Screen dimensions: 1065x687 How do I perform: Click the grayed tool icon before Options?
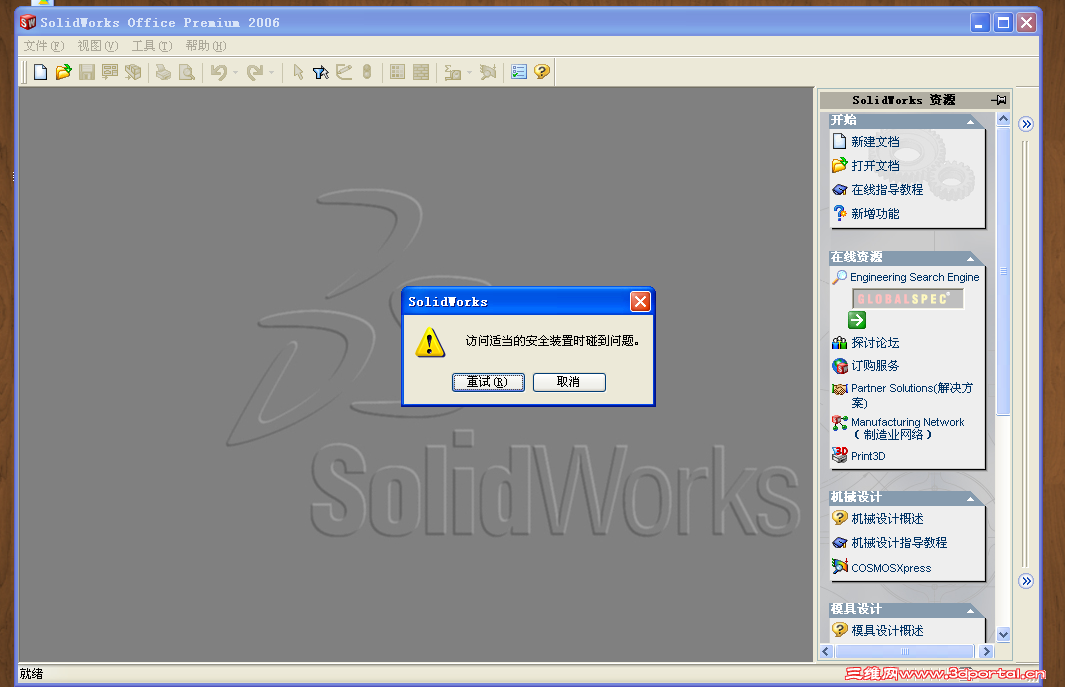[488, 72]
